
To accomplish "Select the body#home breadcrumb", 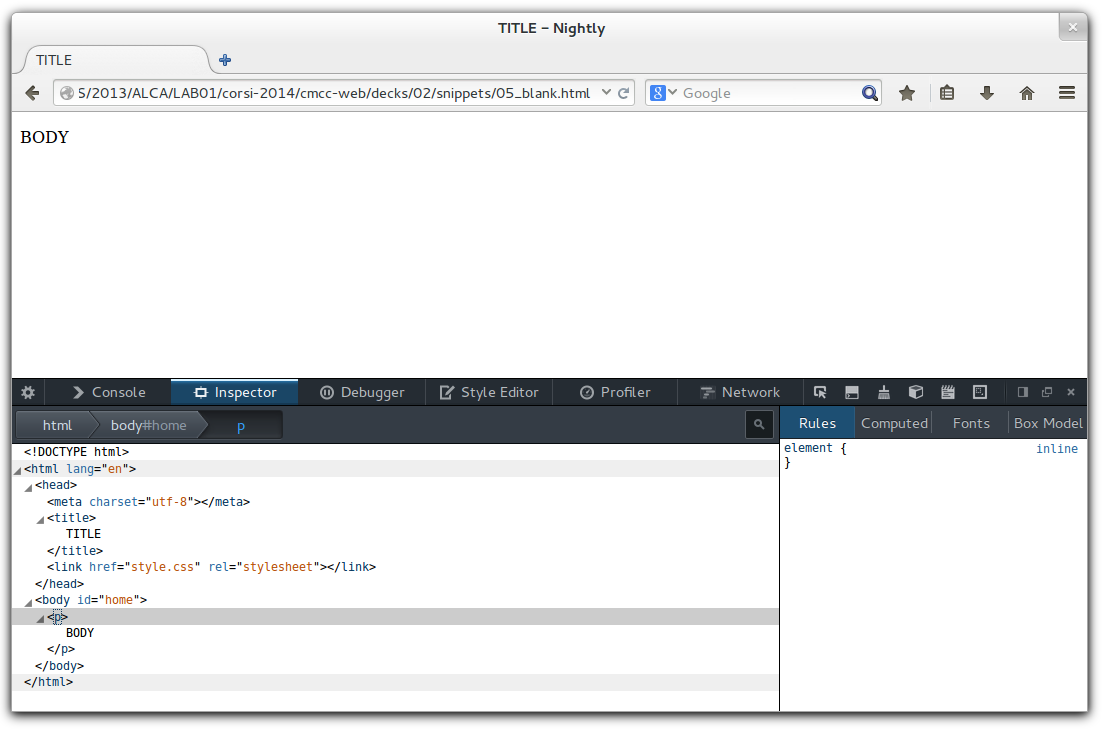I will [x=148, y=425].
